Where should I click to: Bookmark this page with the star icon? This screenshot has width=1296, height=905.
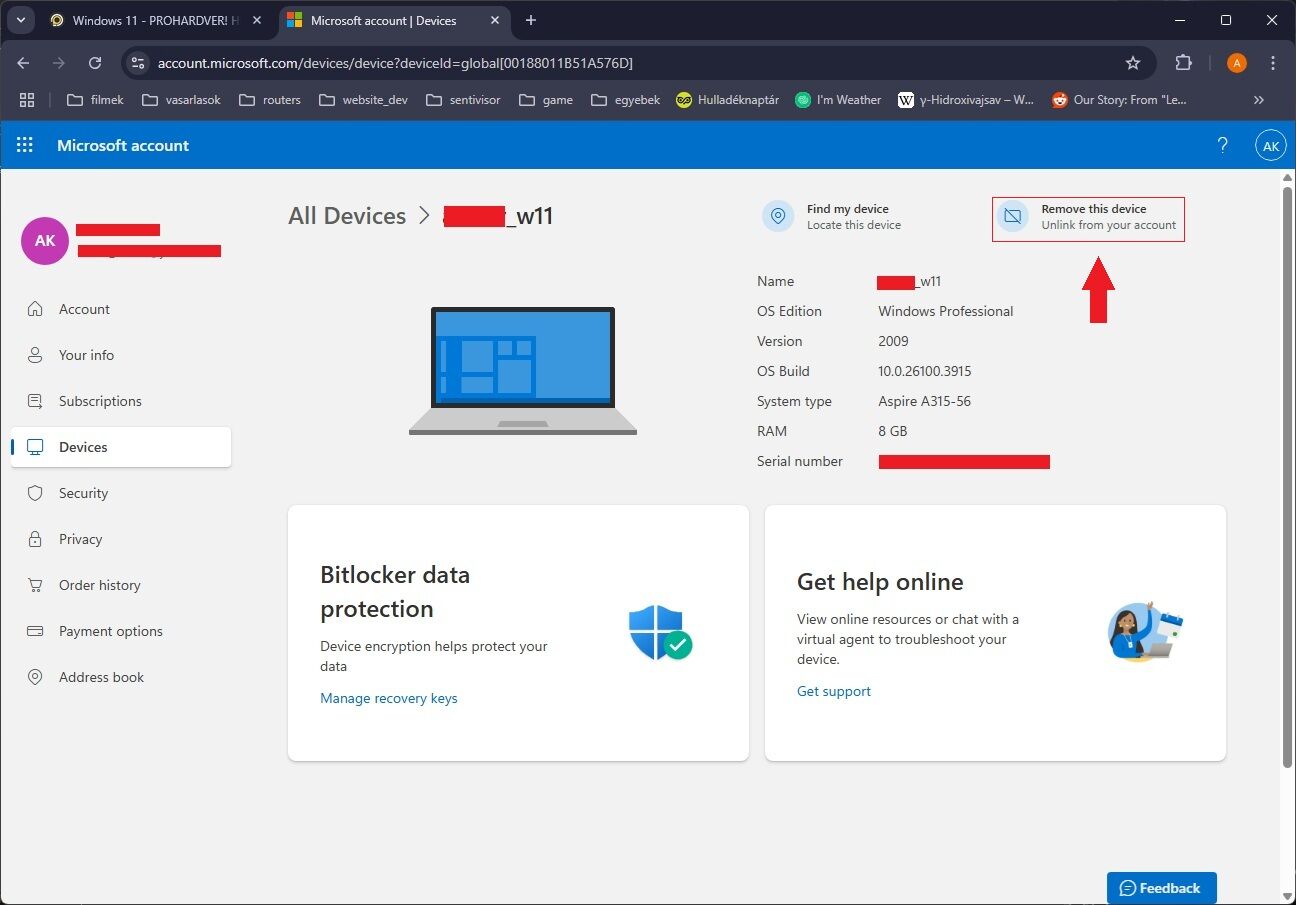point(1133,63)
